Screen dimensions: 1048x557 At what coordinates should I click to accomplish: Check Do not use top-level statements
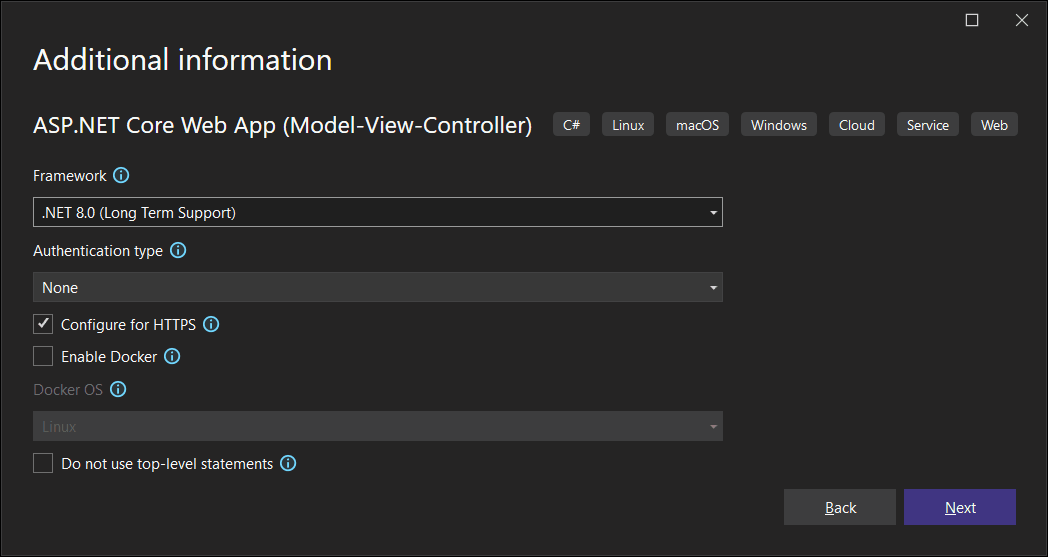(x=43, y=463)
